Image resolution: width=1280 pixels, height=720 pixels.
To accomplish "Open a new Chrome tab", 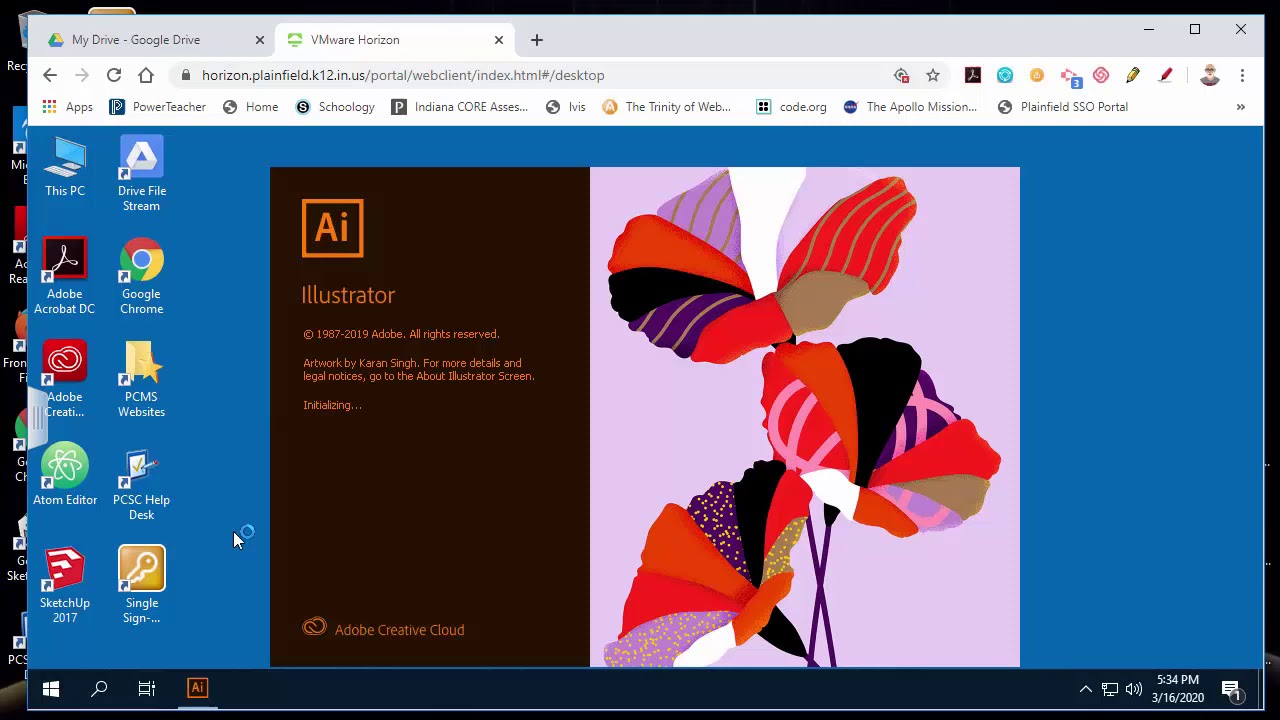I will 537,40.
